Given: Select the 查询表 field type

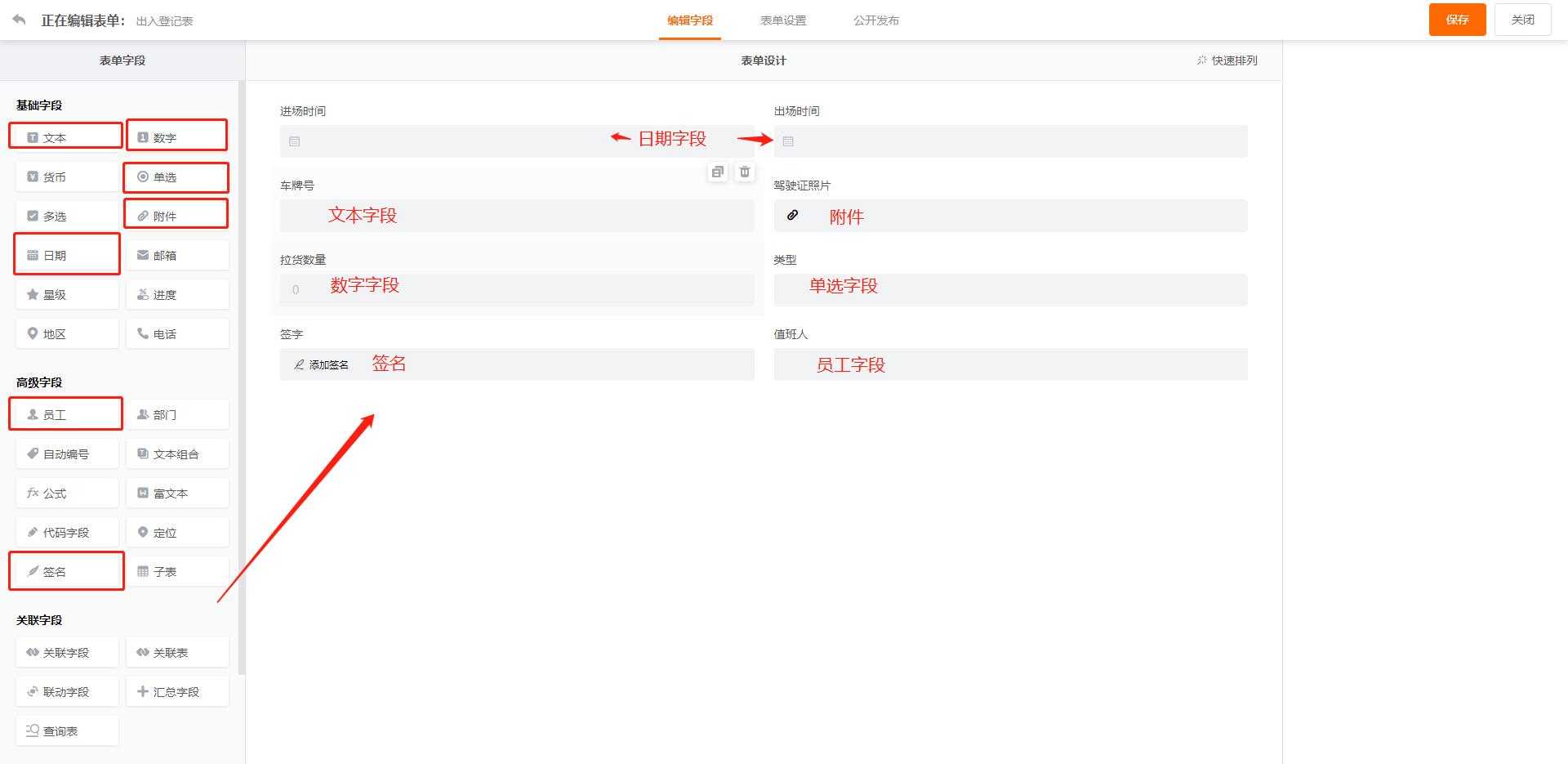Looking at the screenshot, I should (x=66, y=730).
